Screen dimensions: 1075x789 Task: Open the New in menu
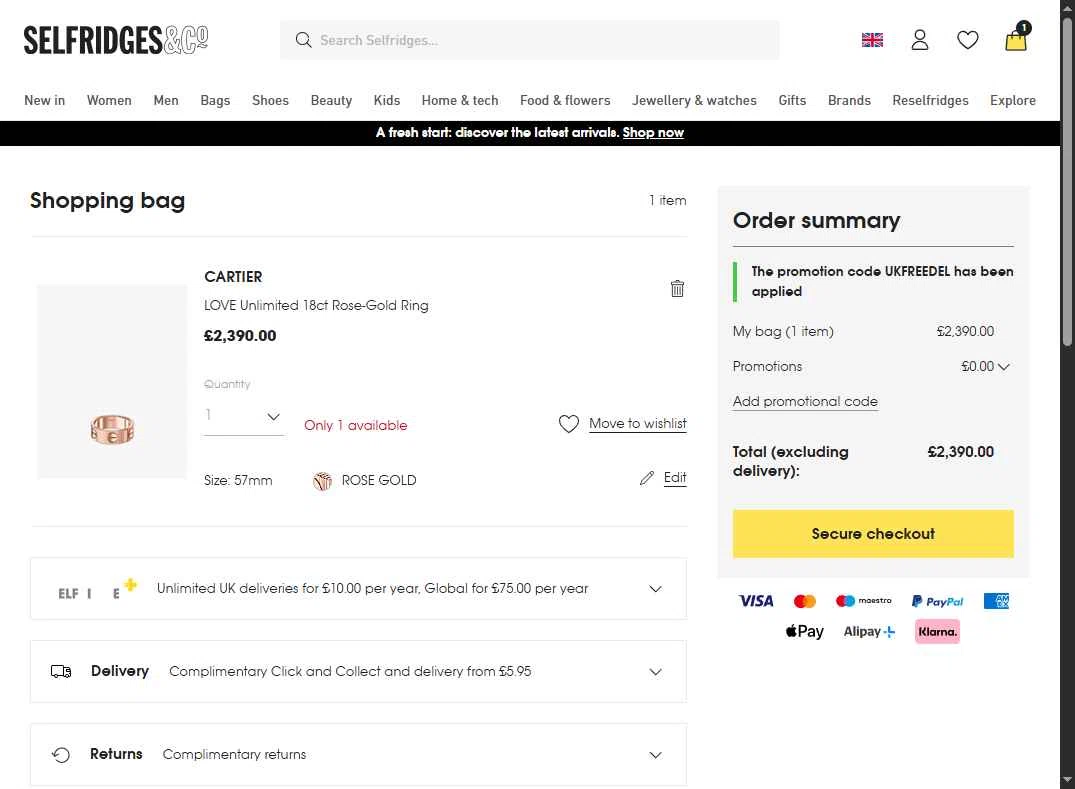[45, 100]
